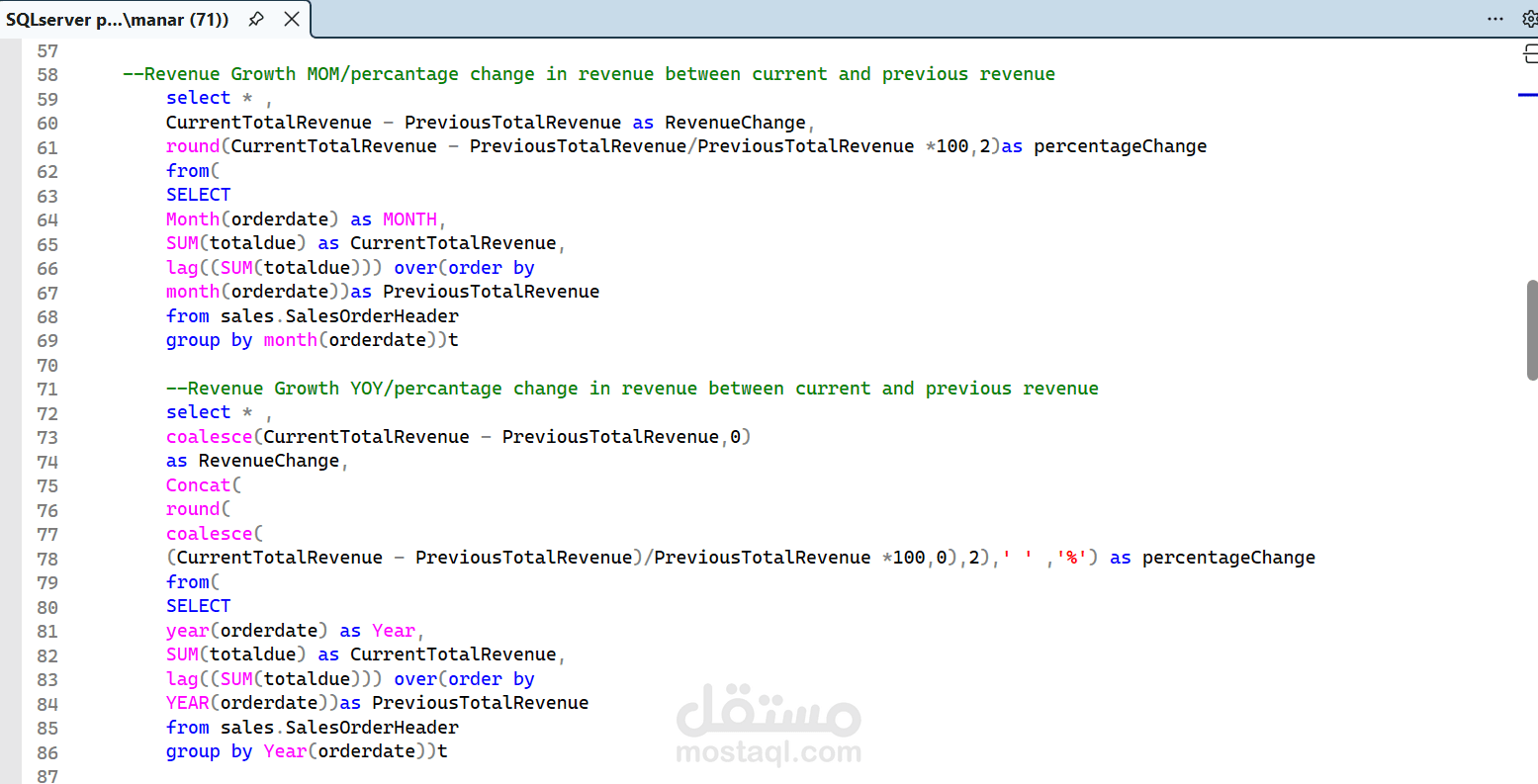This screenshot has width=1538, height=784.
Task: Click the Concat keyword on line 75
Action: [x=198, y=484]
